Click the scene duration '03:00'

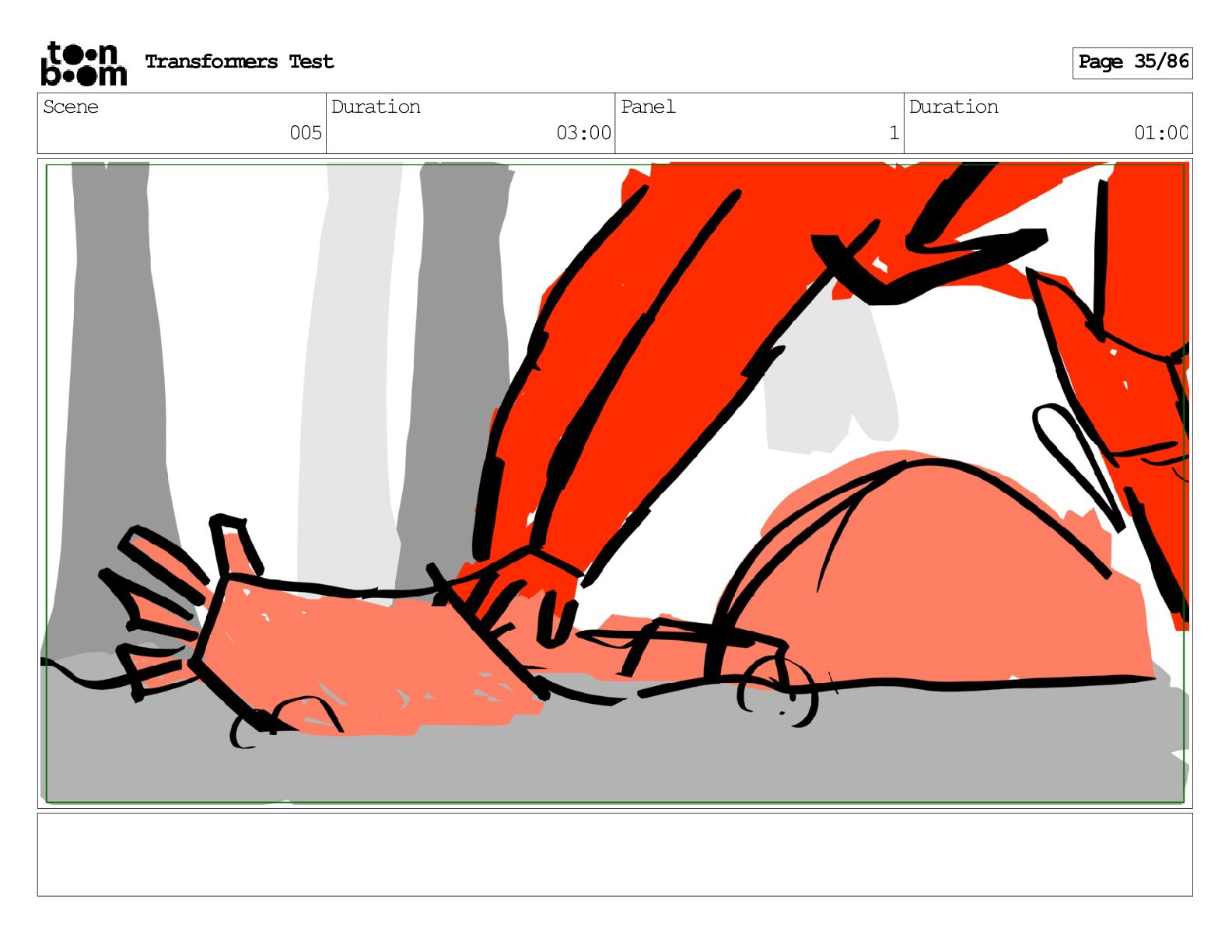coord(583,133)
